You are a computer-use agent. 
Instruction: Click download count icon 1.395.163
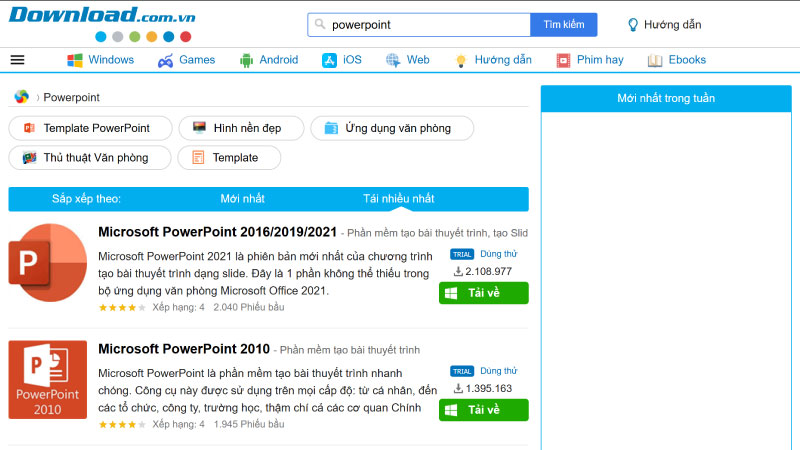point(458,388)
